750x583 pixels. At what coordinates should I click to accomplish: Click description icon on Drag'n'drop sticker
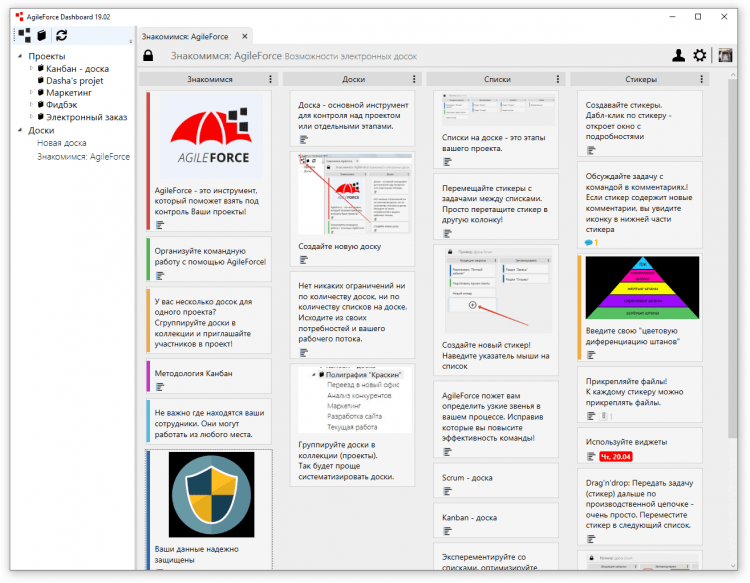[x=591, y=539]
